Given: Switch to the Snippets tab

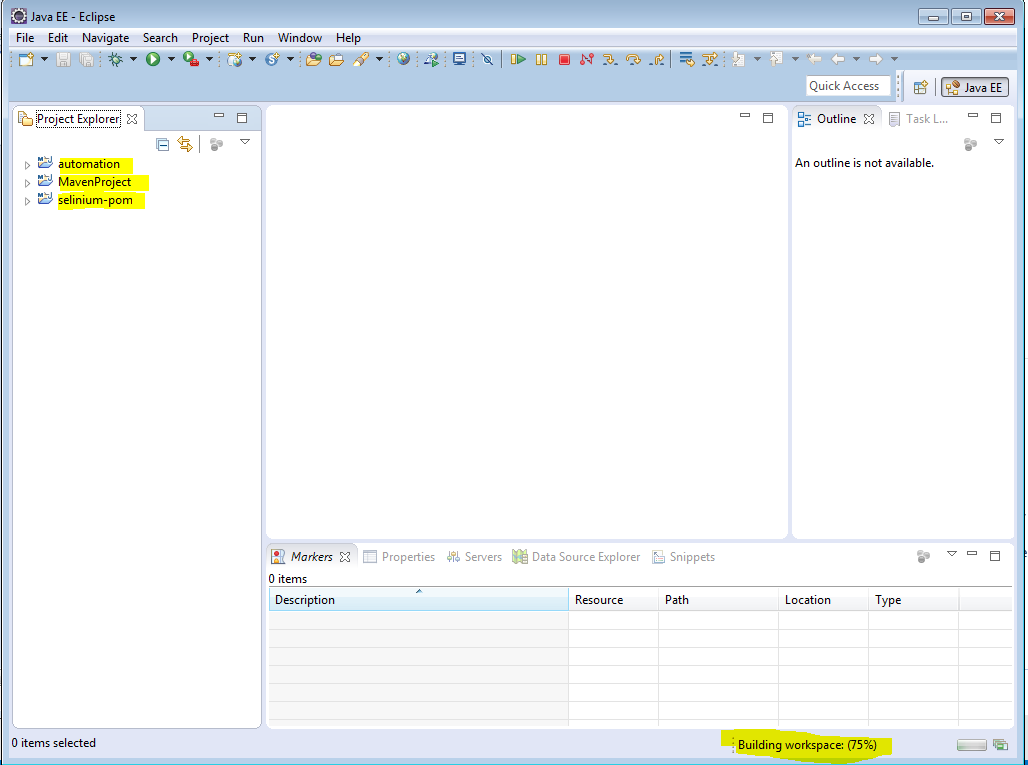Looking at the screenshot, I should coord(683,557).
